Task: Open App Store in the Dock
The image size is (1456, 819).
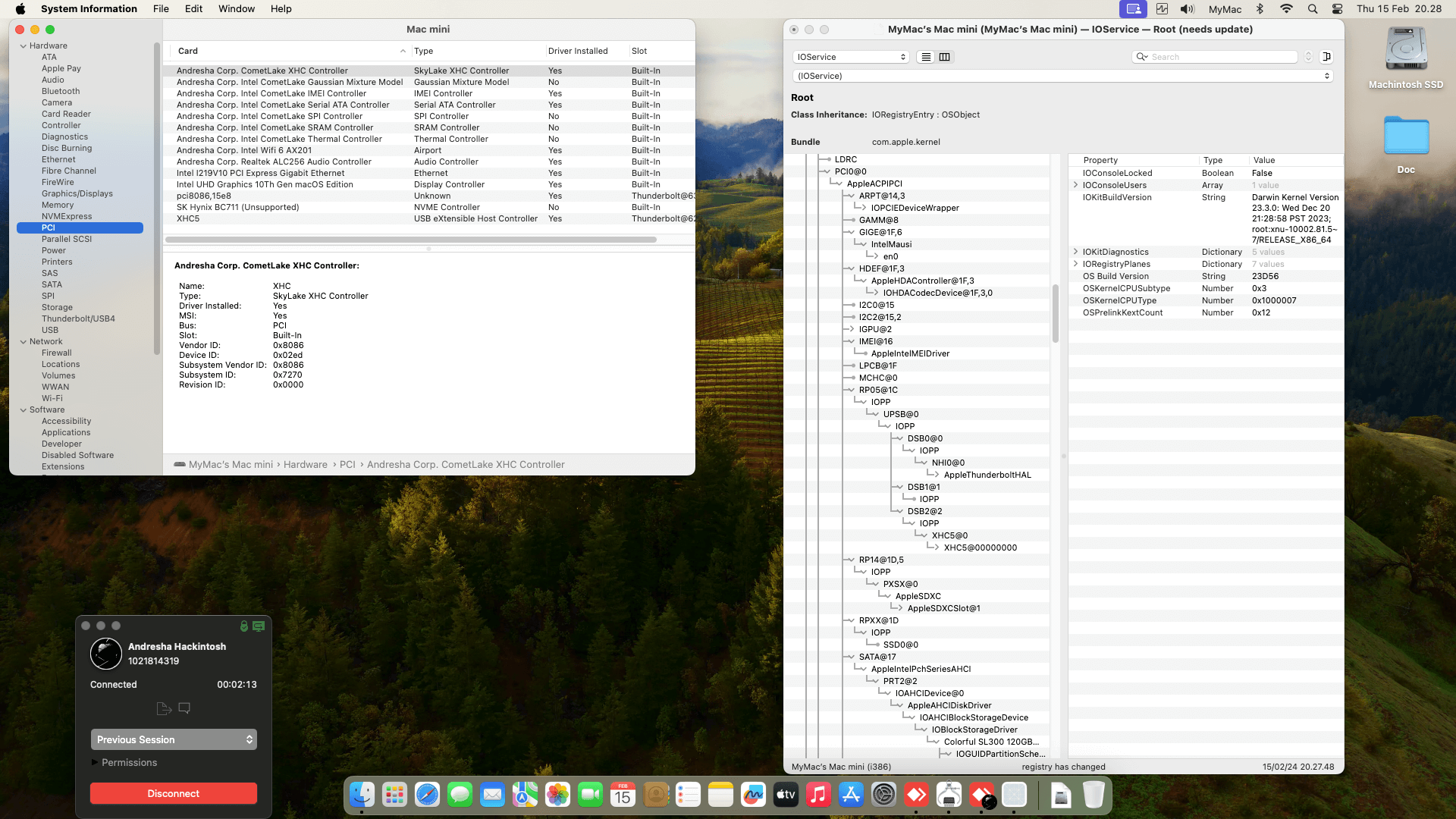Action: click(851, 795)
